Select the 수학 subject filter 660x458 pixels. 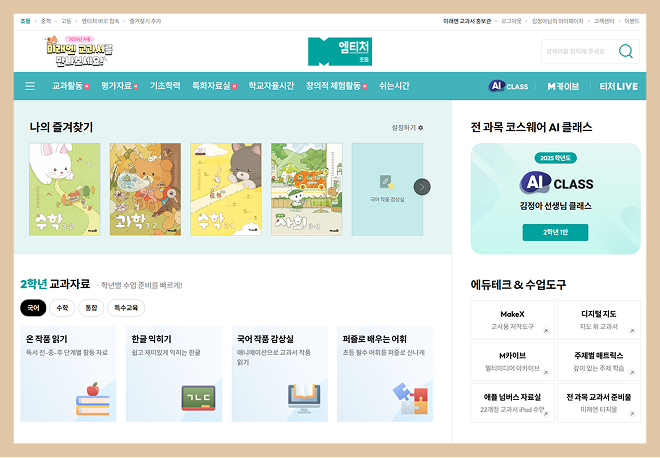tap(62, 308)
